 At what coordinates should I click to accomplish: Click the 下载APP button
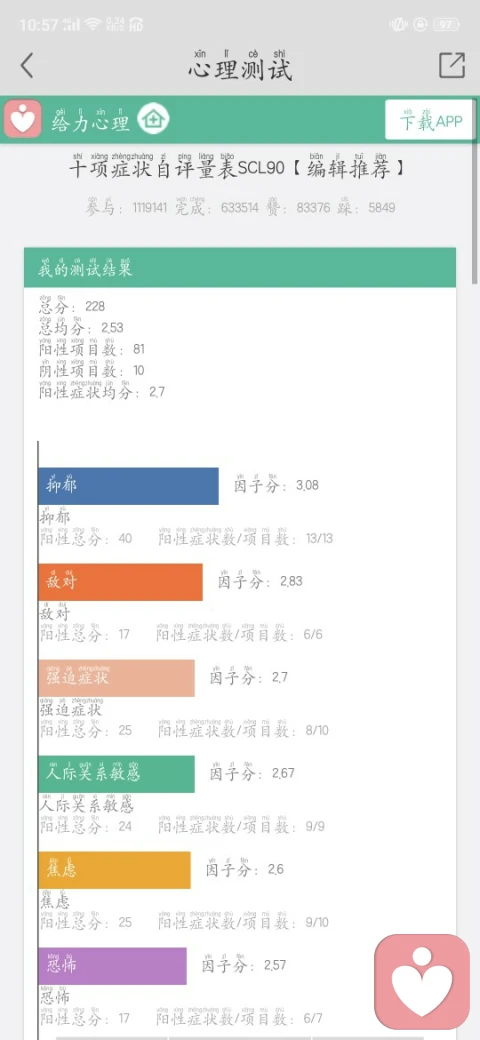[x=430, y=120]
